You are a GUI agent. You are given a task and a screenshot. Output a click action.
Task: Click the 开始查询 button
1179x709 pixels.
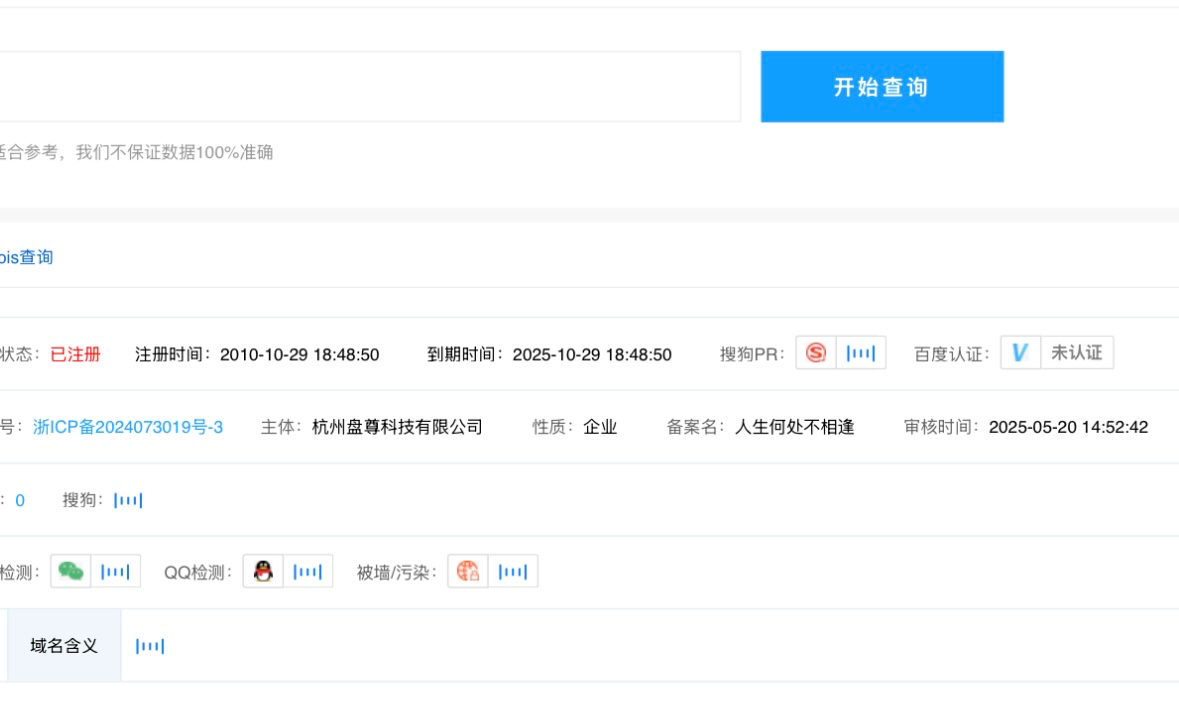tap(881, 87)
